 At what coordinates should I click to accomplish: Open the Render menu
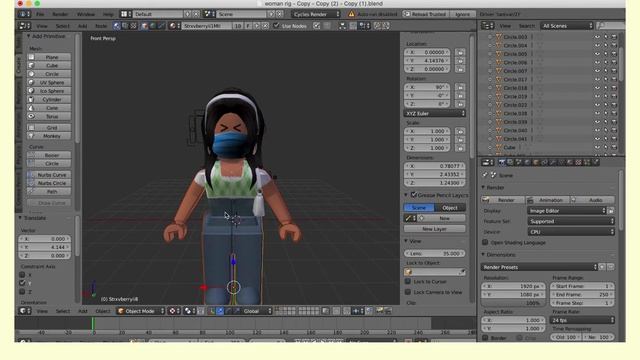(60, 14)
